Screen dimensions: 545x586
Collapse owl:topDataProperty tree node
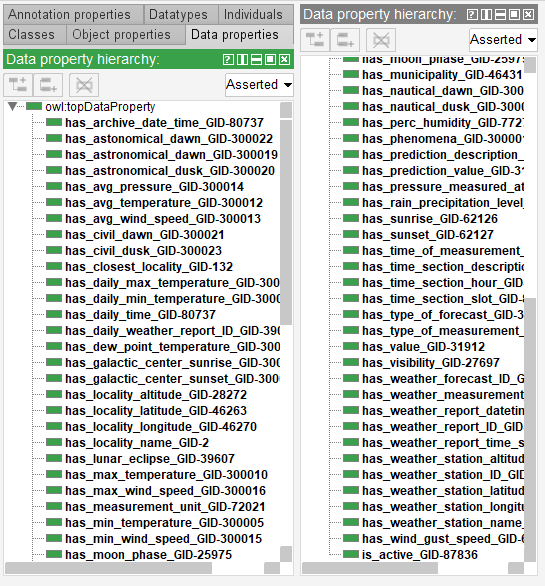pyautogui.click(x=12, y=107)
